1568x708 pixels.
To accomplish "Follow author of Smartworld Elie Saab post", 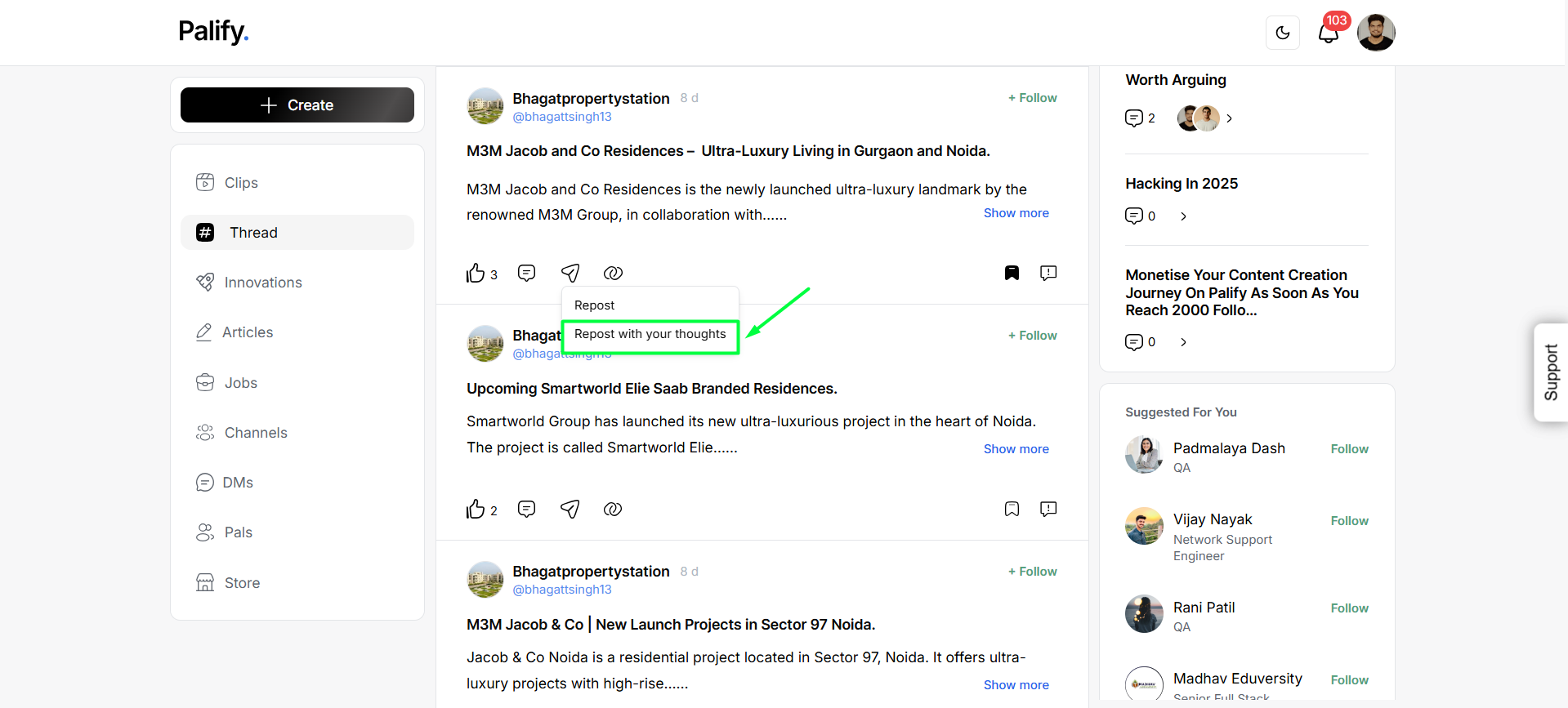I will tap(1033, 336).
